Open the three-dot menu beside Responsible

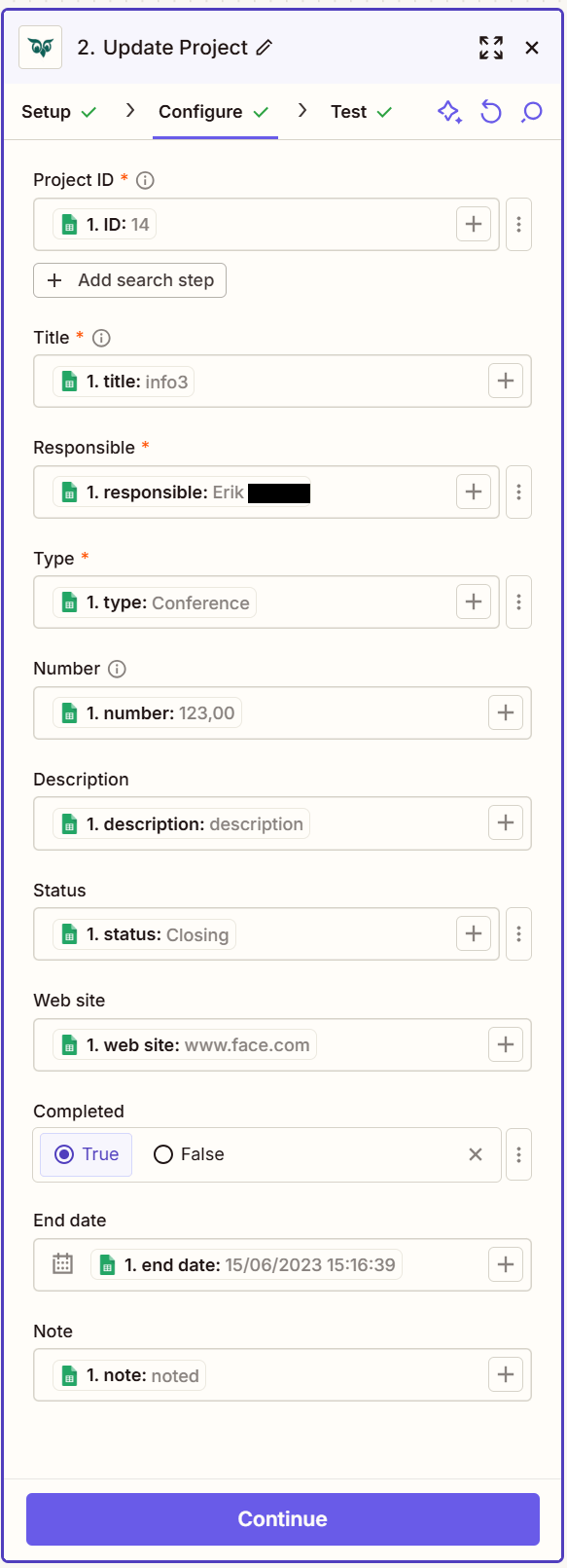[518, 492]
